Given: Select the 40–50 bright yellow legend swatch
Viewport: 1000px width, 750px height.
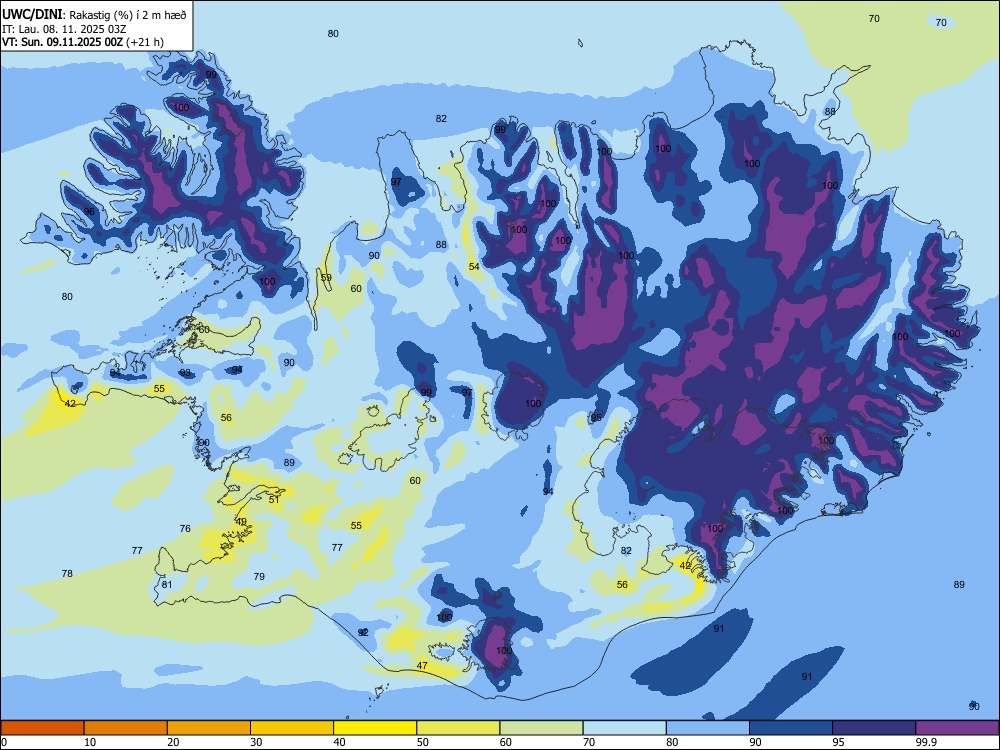Looking at the screenshot, I should tap(375, 728).
